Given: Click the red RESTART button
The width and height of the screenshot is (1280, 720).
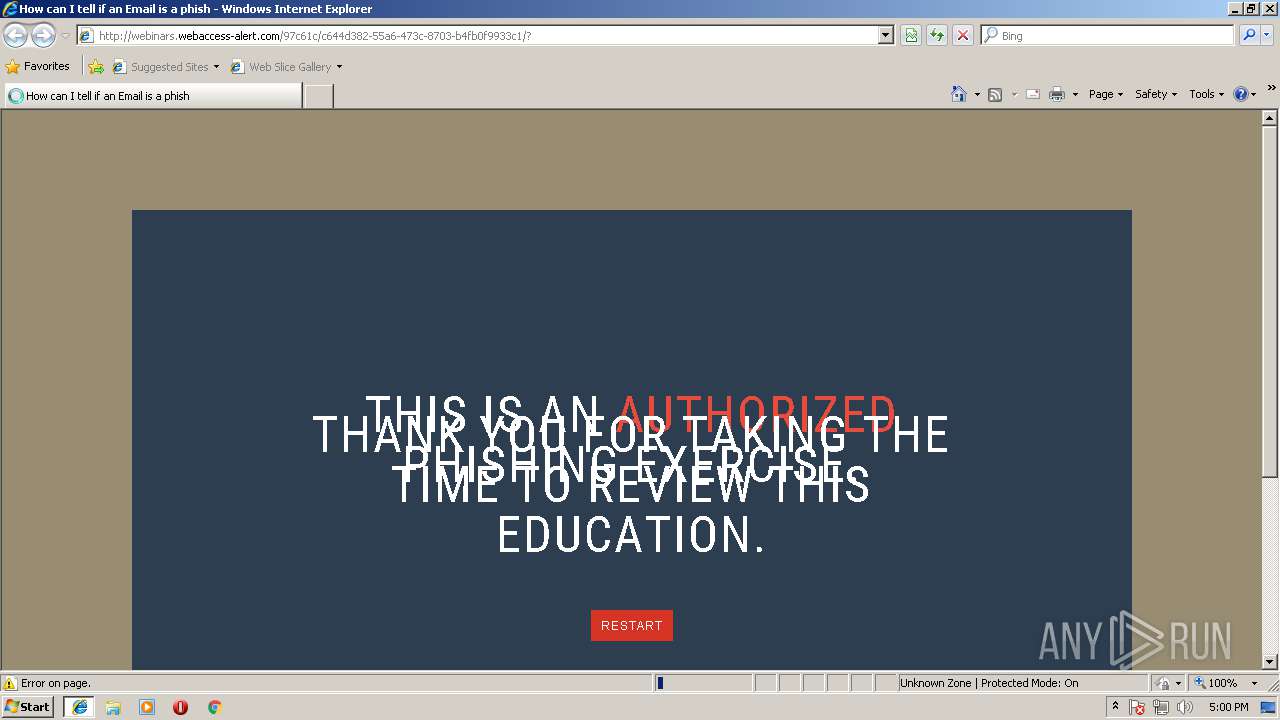Looking at the screenshot, I should (632, 626).
